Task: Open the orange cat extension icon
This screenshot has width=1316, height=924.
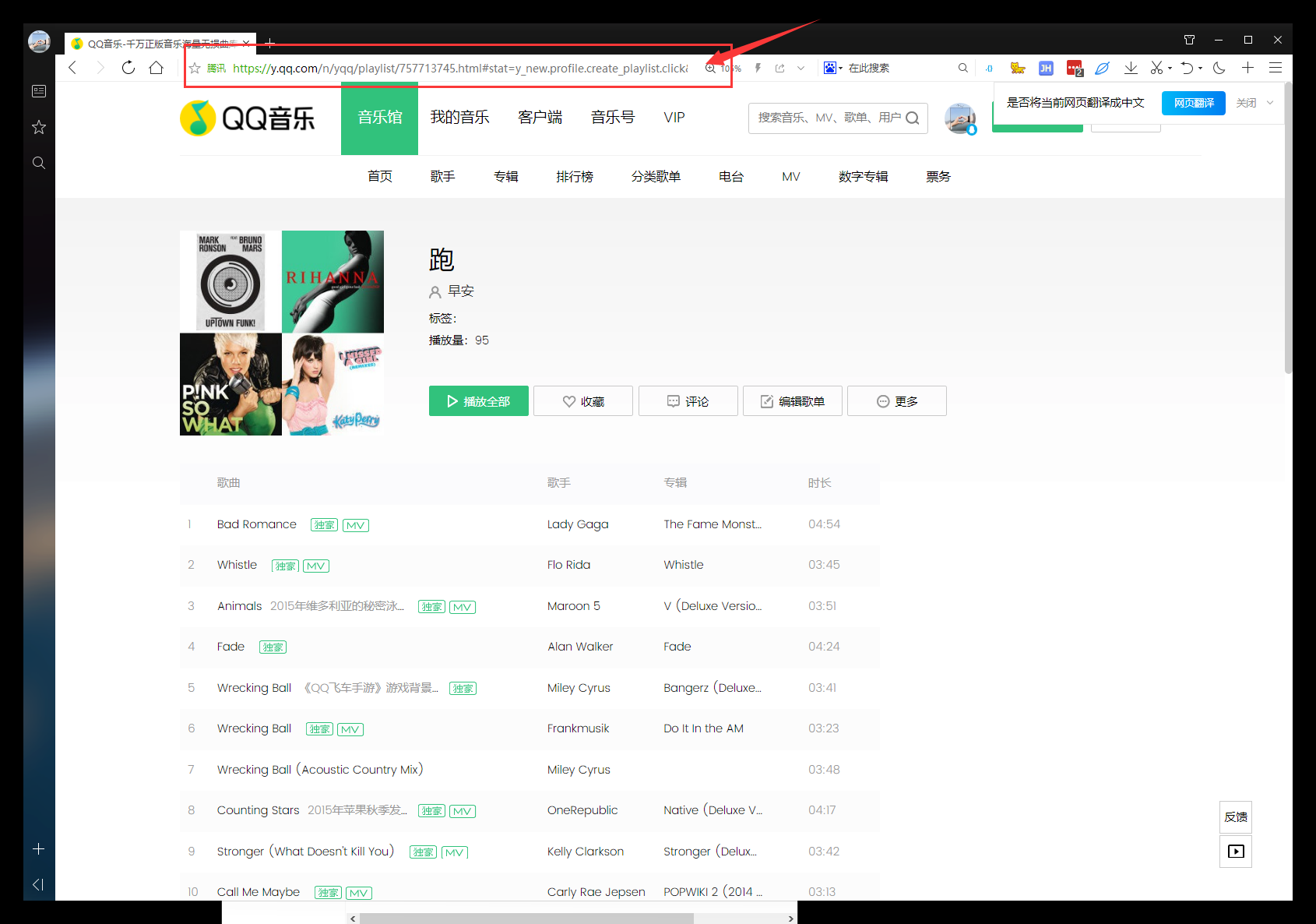Action: (1017, 69)
